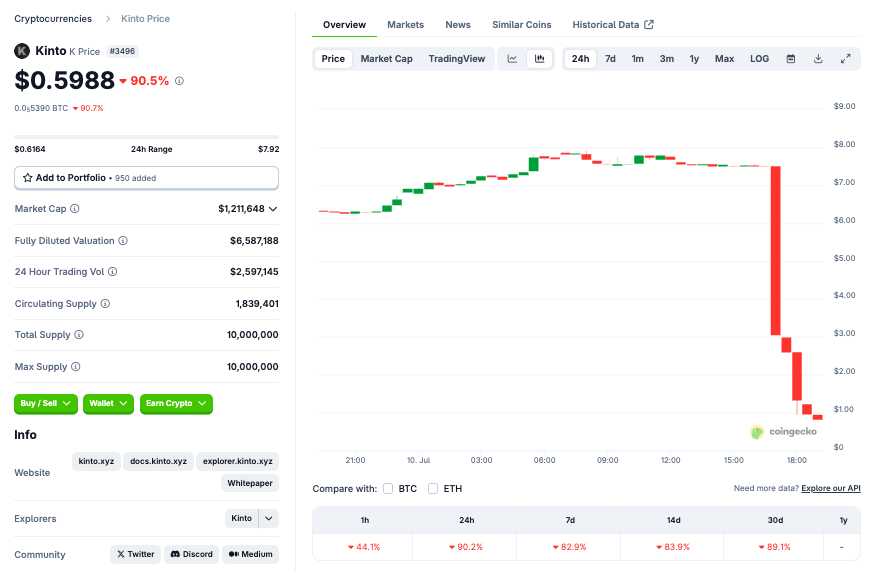
Task: Show Total Supply info icon
Action: pyautogui.click(x=79, y=335)
